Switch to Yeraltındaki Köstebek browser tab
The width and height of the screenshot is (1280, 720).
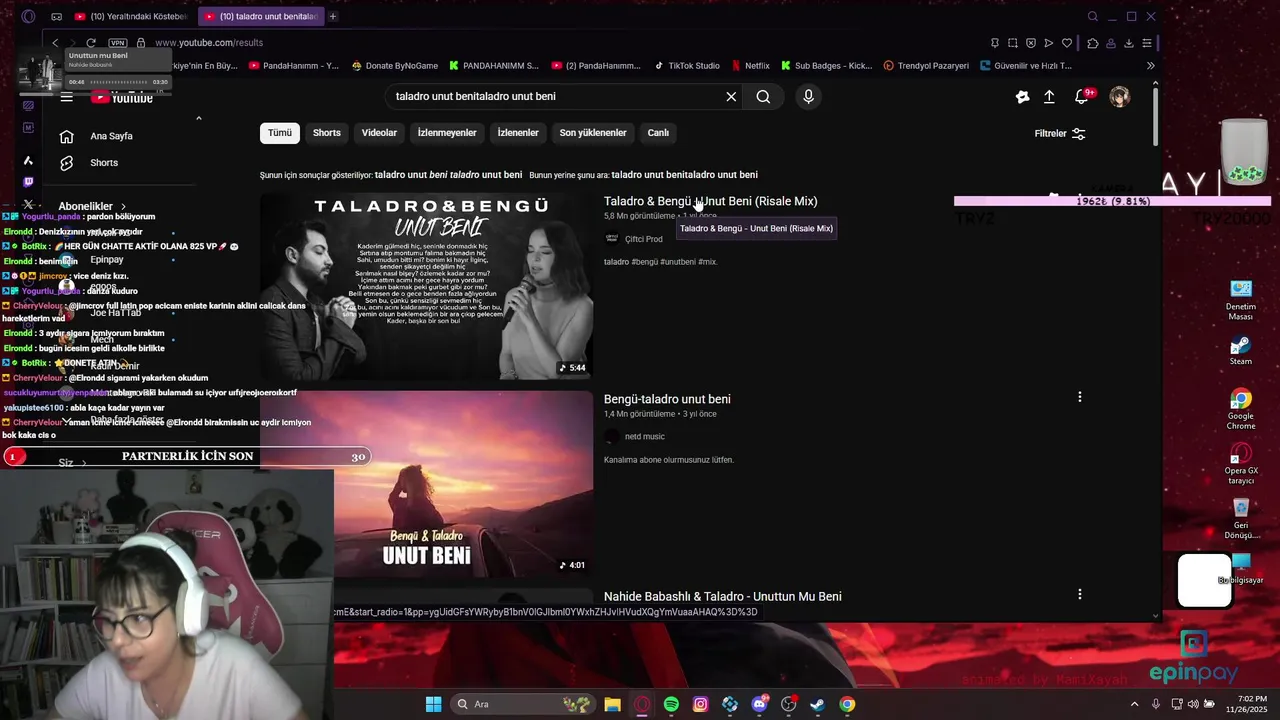[x=130, y=16]
